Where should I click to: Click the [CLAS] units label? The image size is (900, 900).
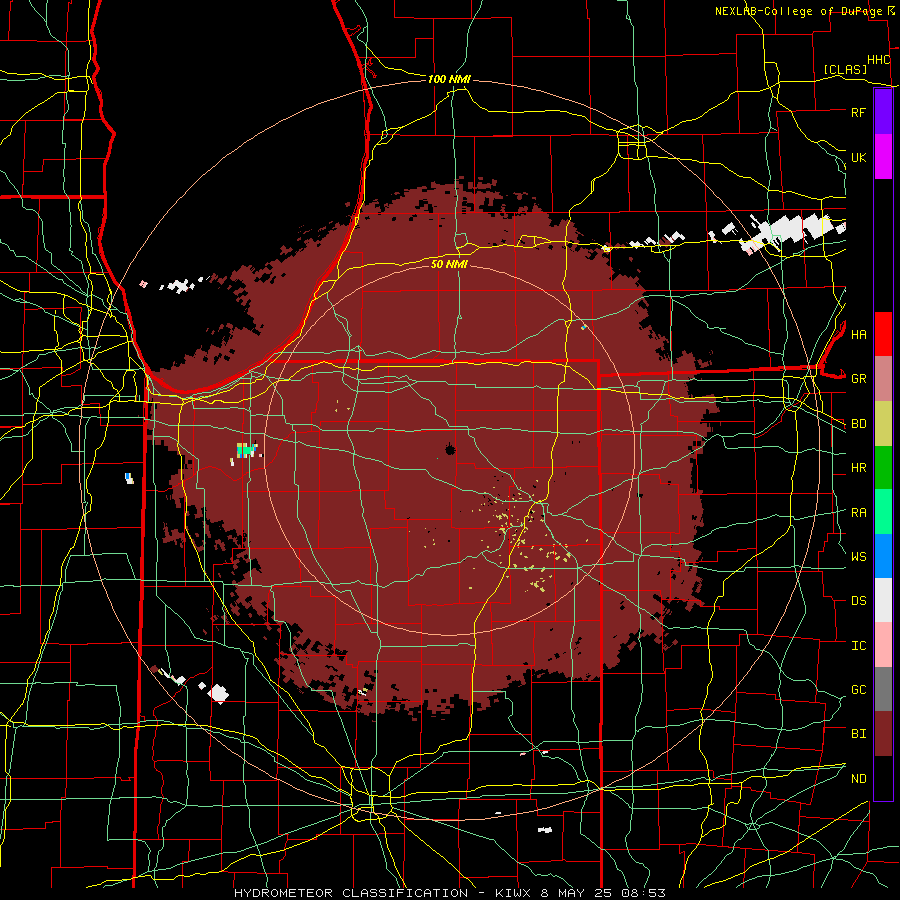[x=845, y=69]
